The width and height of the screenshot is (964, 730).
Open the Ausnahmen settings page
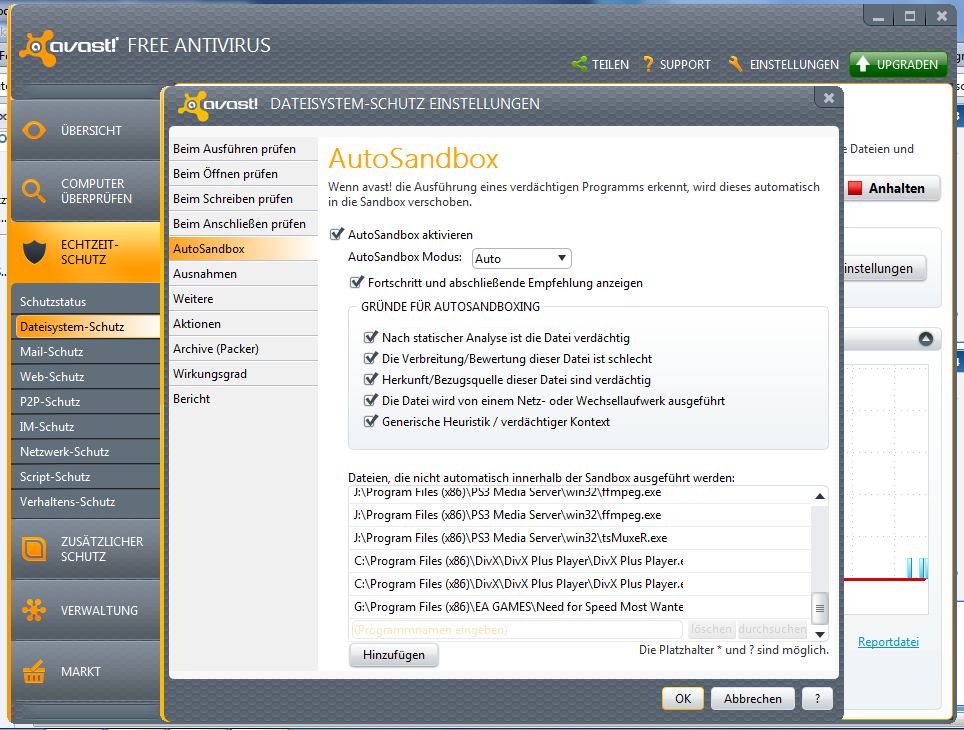[x=243, y=274]
